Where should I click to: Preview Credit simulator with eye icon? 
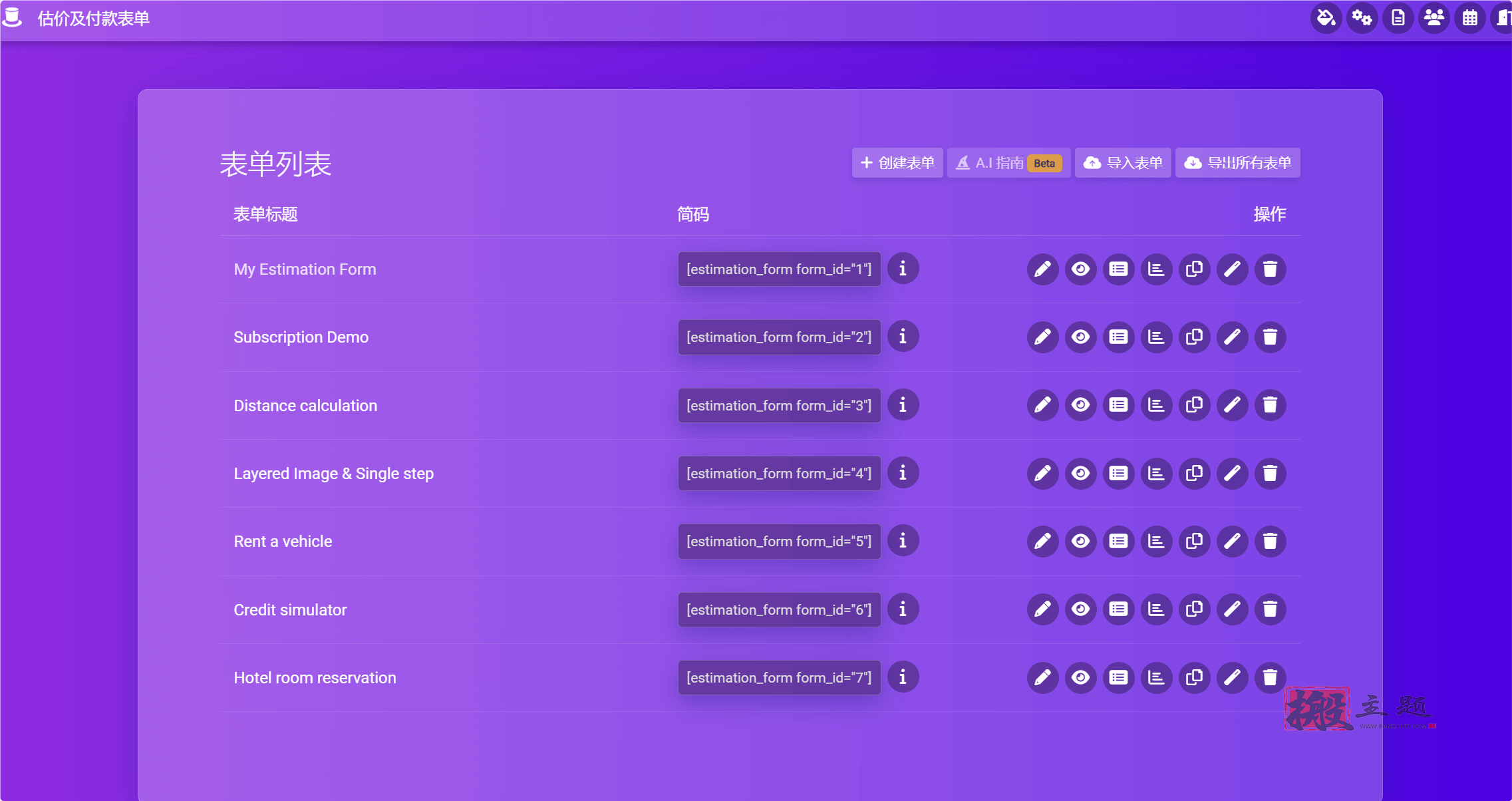point(1080,609)
